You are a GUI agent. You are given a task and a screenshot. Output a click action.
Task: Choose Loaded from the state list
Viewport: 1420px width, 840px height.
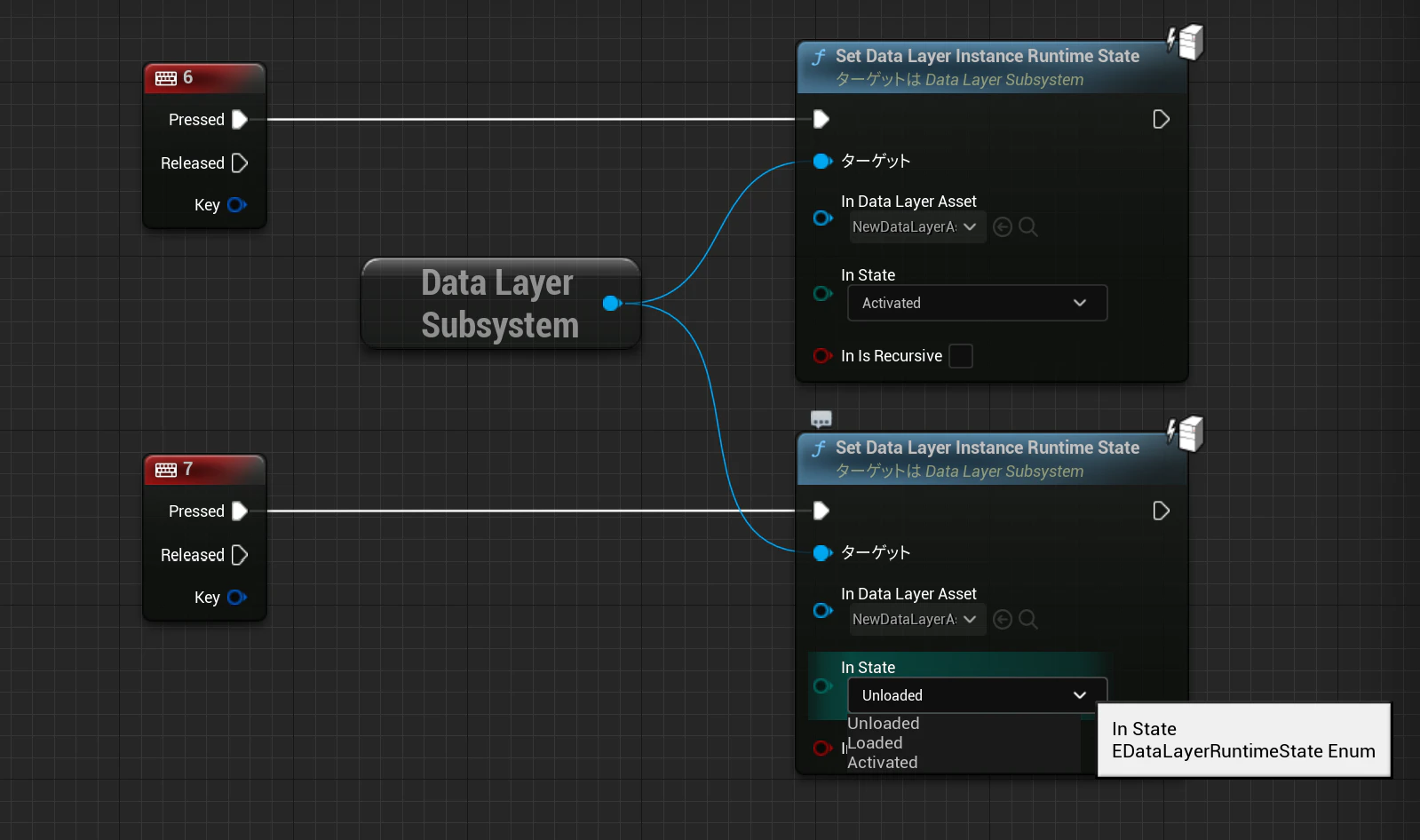875,743
